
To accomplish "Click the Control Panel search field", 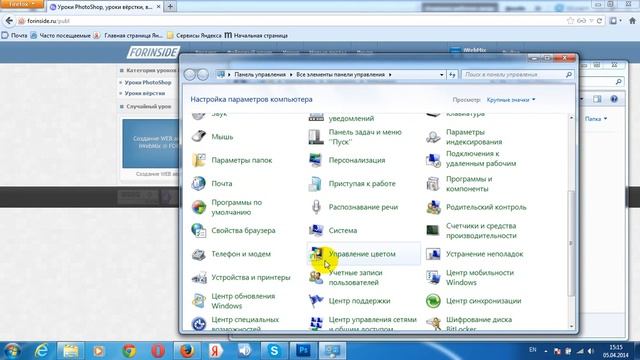I will point(518,75).
